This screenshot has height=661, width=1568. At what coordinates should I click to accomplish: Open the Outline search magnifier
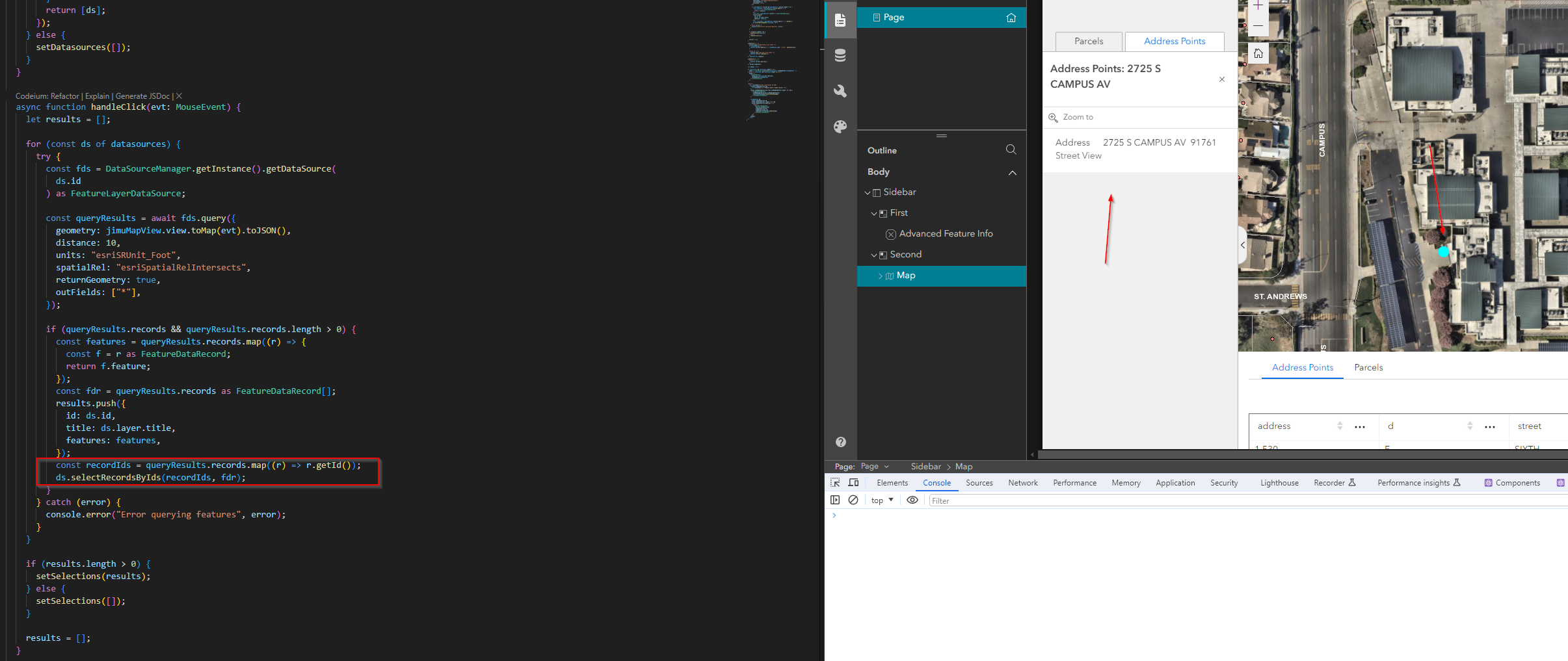pos(1011,149)
